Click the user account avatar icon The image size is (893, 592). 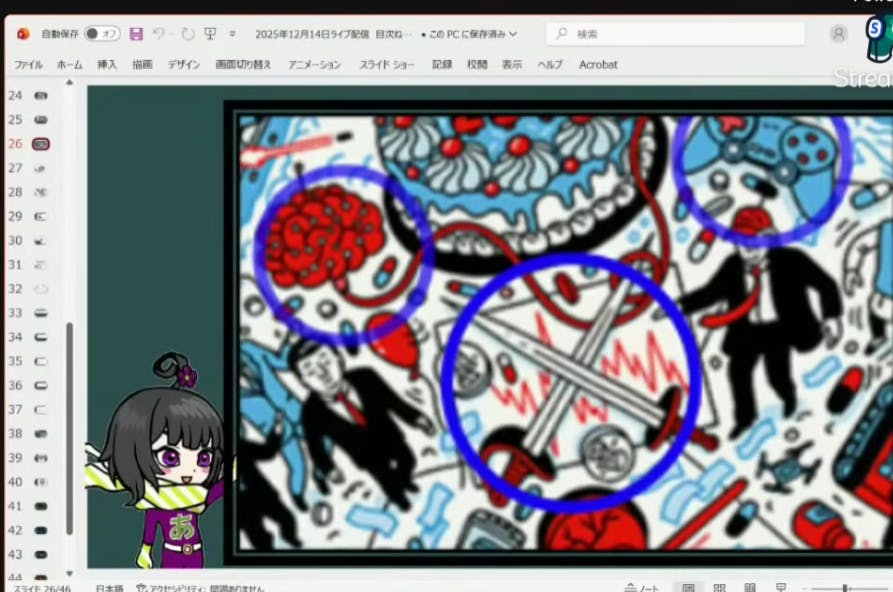pyautogui.click(x=838, y=34)
